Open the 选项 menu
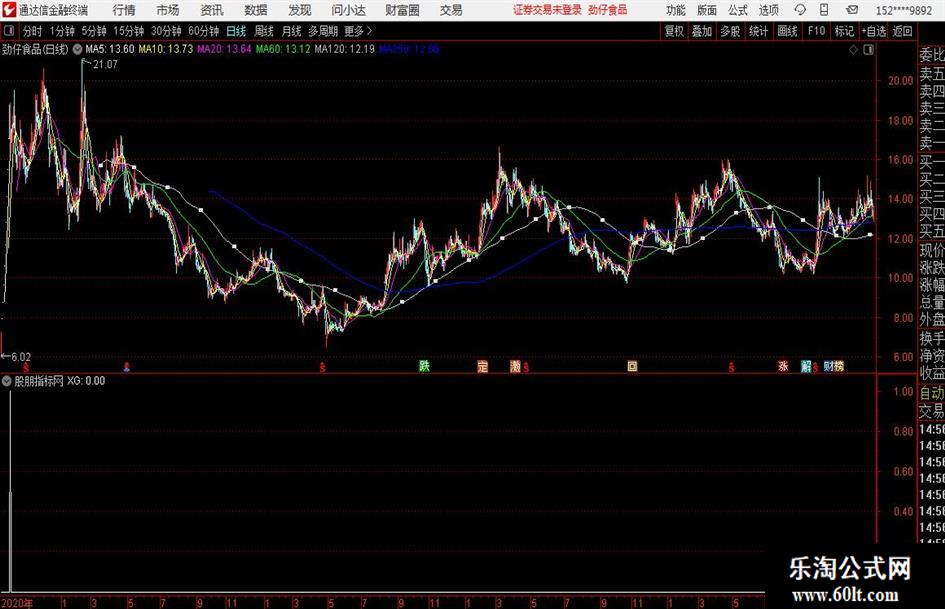The image size is (945, 609). tap(769, 10)
